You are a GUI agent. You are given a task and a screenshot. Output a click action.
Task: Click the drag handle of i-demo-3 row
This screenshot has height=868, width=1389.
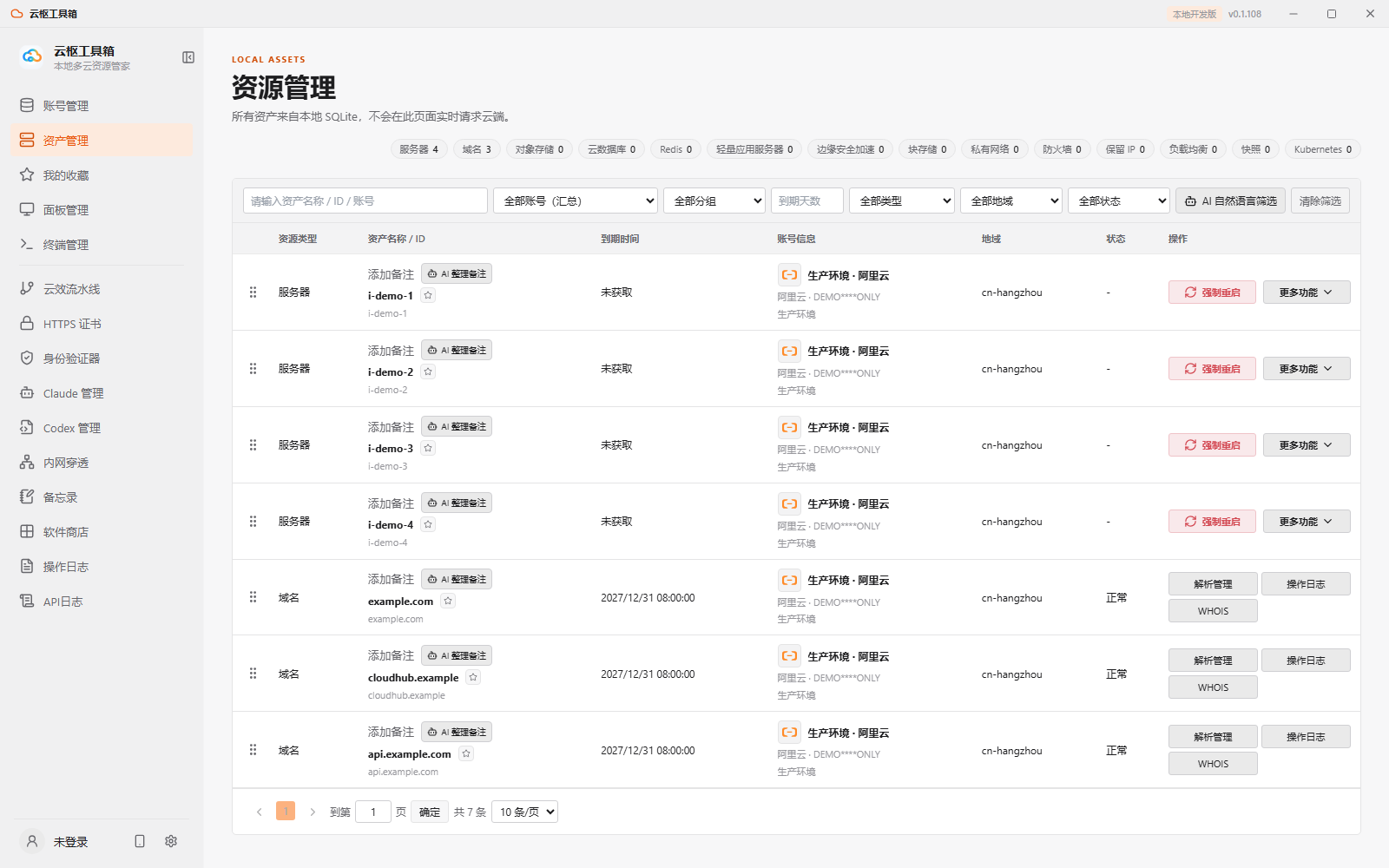coord(253,445)
